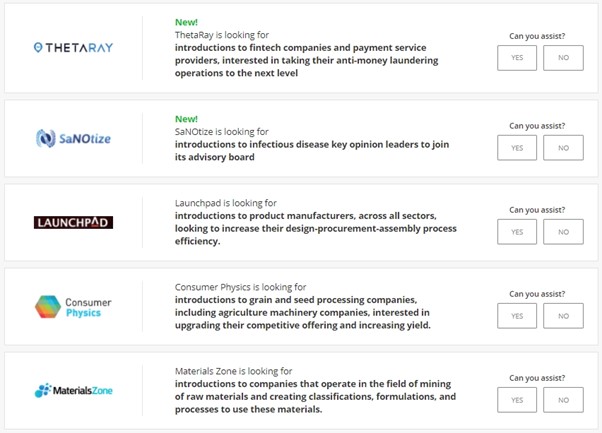
Task: Accept Materials Zone request with YES
Action: [x=517, y=400]
